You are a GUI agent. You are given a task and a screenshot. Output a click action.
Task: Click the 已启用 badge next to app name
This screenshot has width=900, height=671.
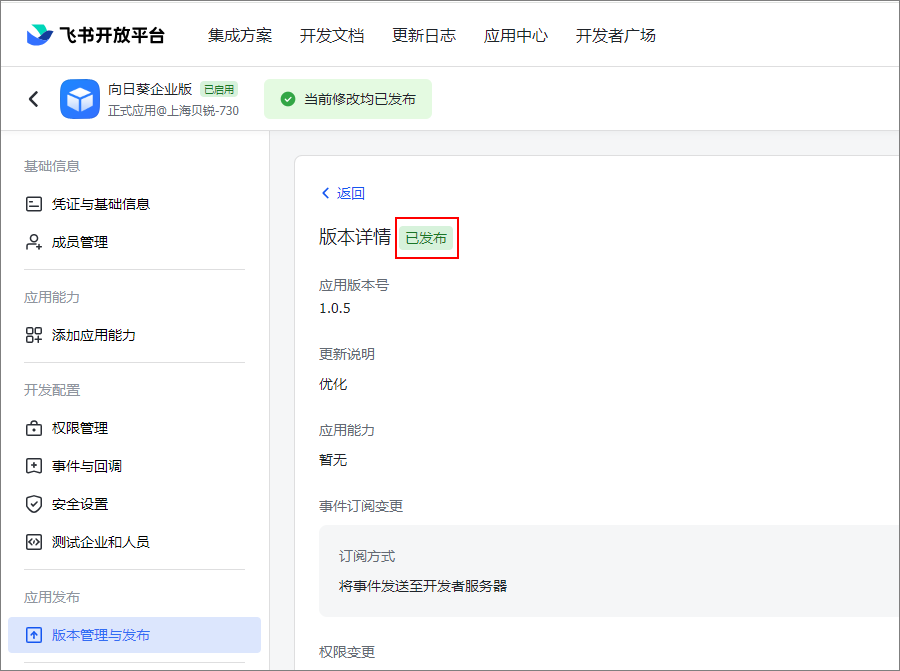(x=219, y=90)
